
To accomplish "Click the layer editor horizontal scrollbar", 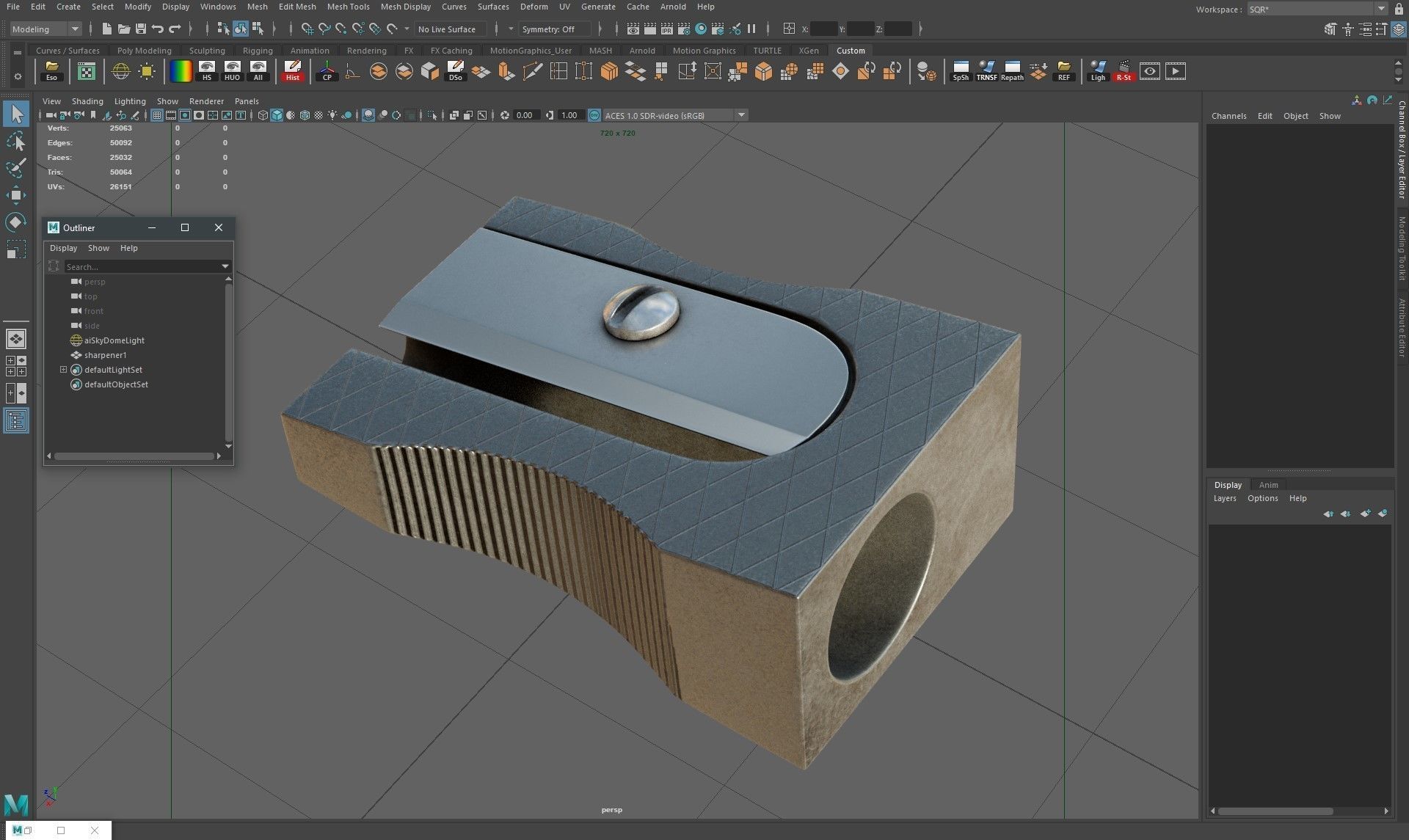I will tap(1275, 811).
